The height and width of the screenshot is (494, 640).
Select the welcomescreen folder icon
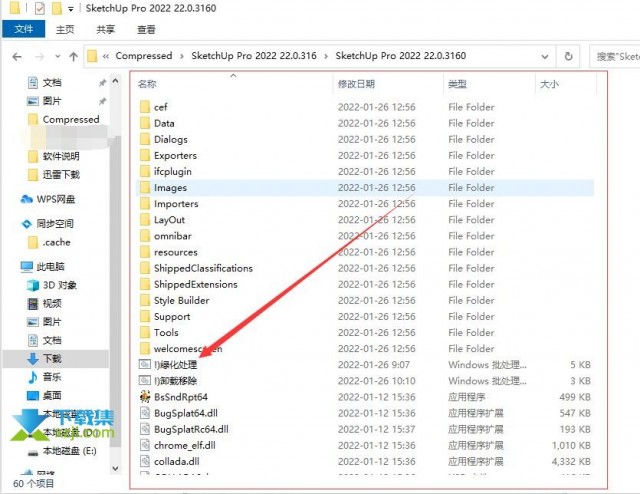(145, 349)
